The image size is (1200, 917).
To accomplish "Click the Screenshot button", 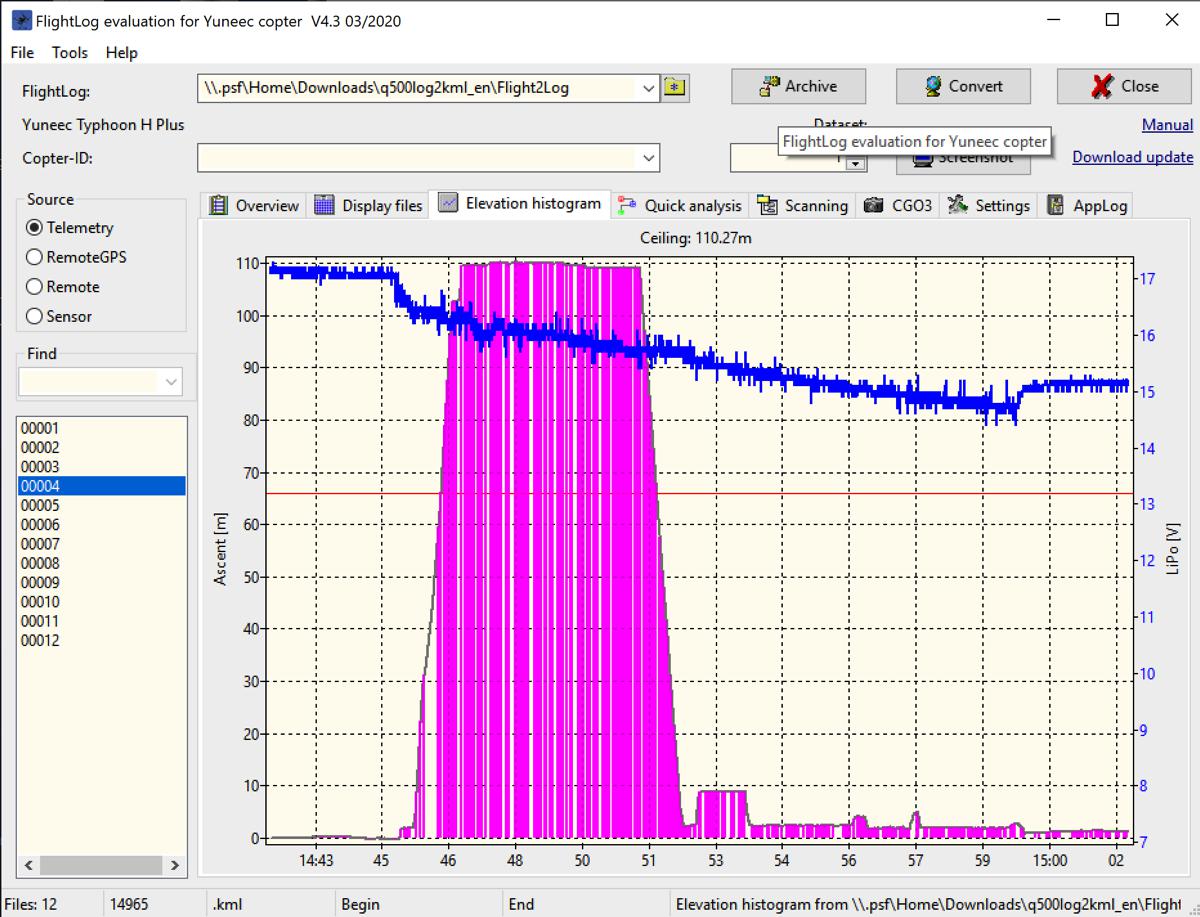I will 964,160.
